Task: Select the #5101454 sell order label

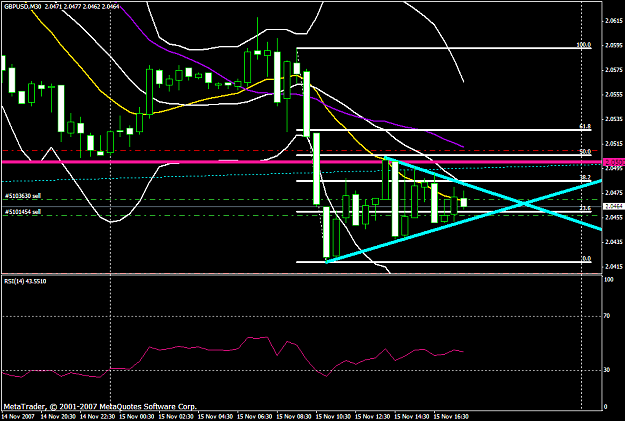Action: tap(23, 212)
